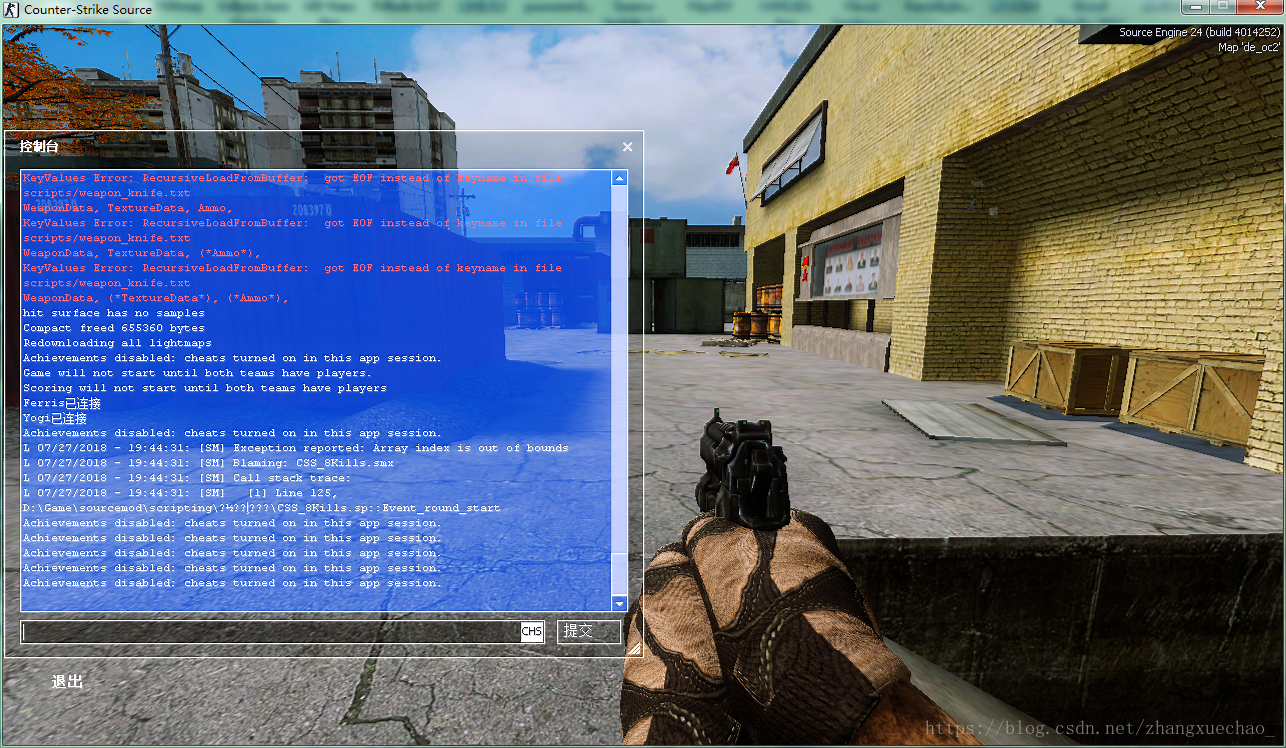Click the CHS input method indicator
Image resolution: width=1286 pixels, height=748 pixels.
(x=532, y=631)
